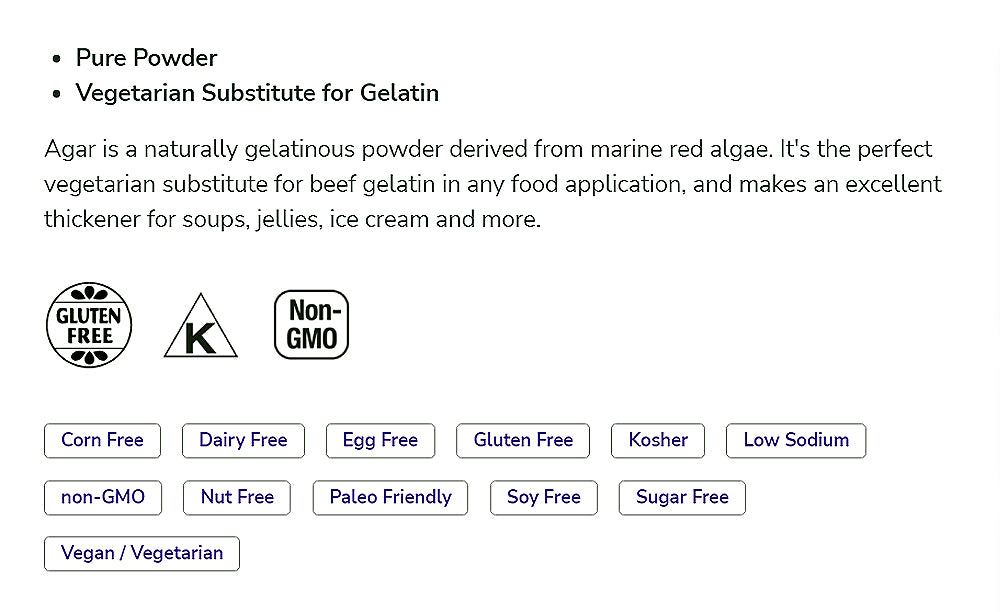The height and width of the screenshot is (612, 1000).
Task: Click the Egg Free tag
Action: coord(380,440)
